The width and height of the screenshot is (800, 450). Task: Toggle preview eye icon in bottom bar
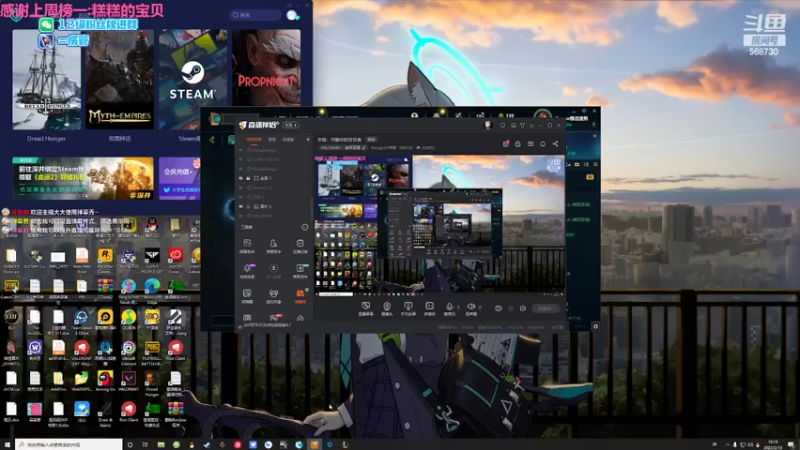(498, 308)
